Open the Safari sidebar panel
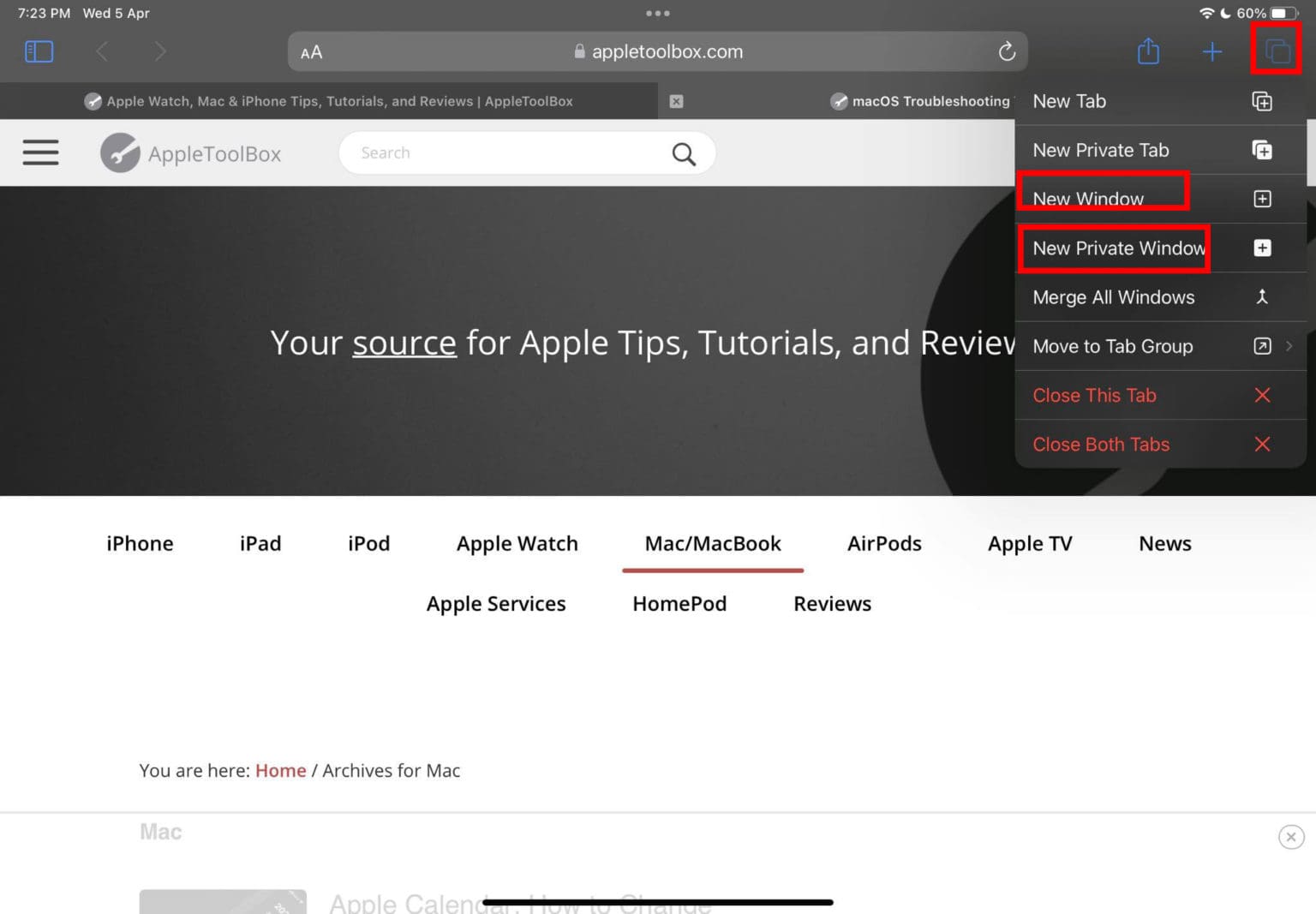Viewport: 1316px width, 914px height. pyautogui.click(x=38, y=51)
